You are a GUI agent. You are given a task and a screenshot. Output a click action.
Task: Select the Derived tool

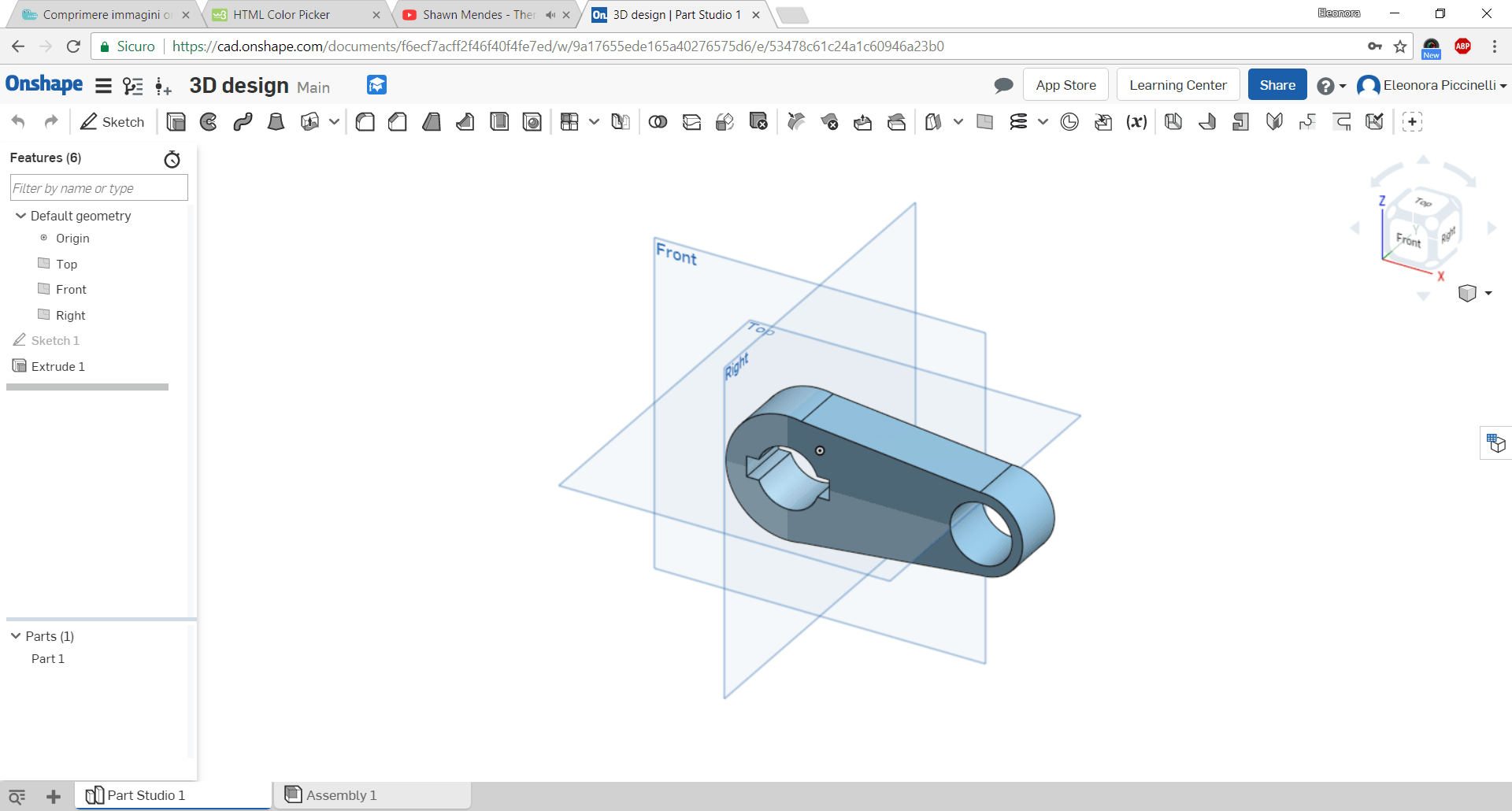1103,122
